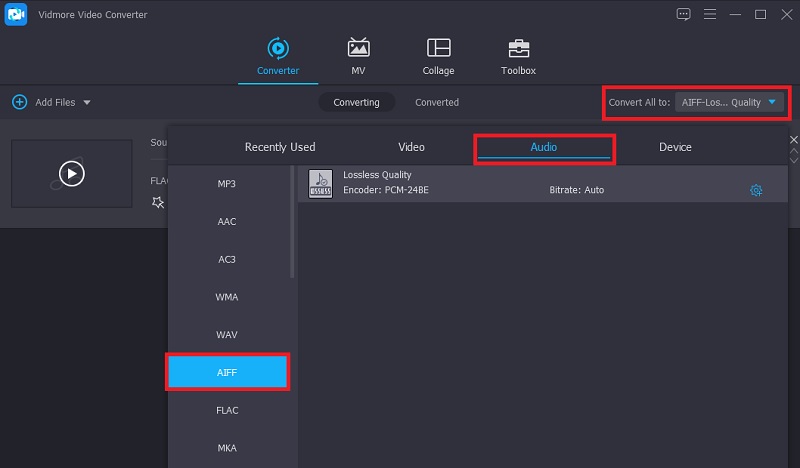Expand the Add Files dropdown arrow
This screenshot has width=800, height=468.
click(x=87, y=102)
